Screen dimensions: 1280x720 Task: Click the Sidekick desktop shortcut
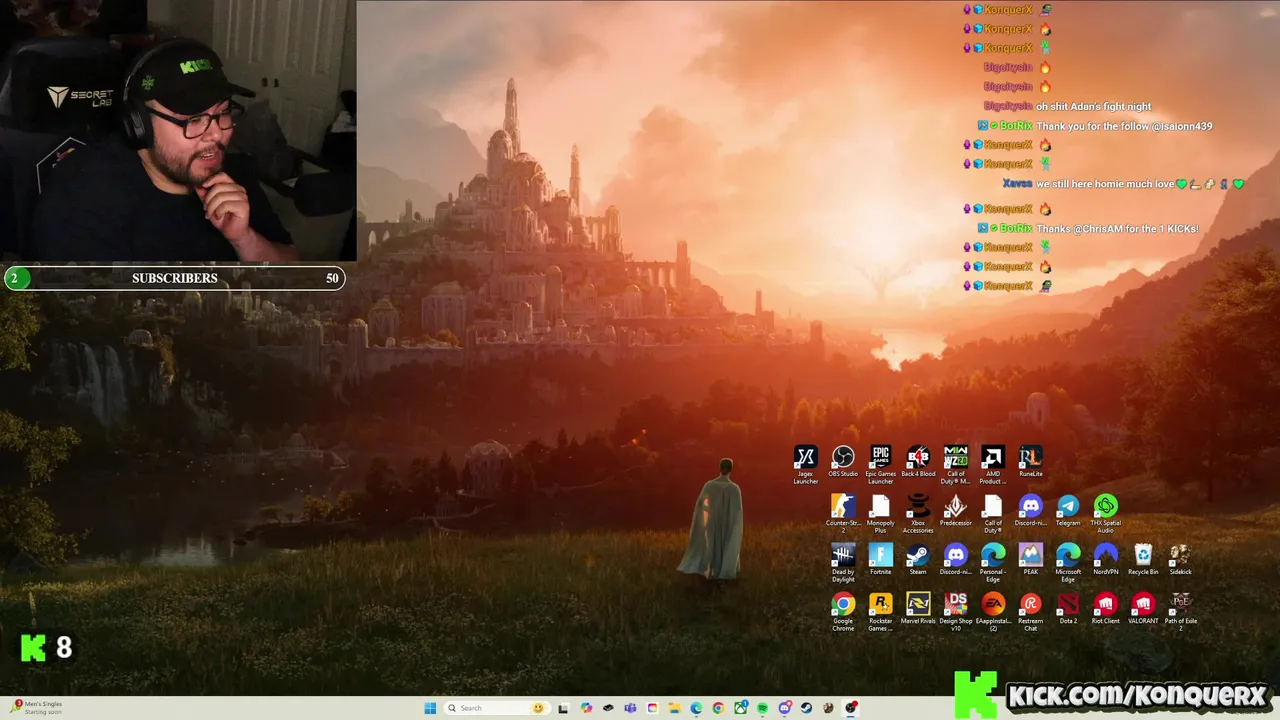[x=1180, y=560]
